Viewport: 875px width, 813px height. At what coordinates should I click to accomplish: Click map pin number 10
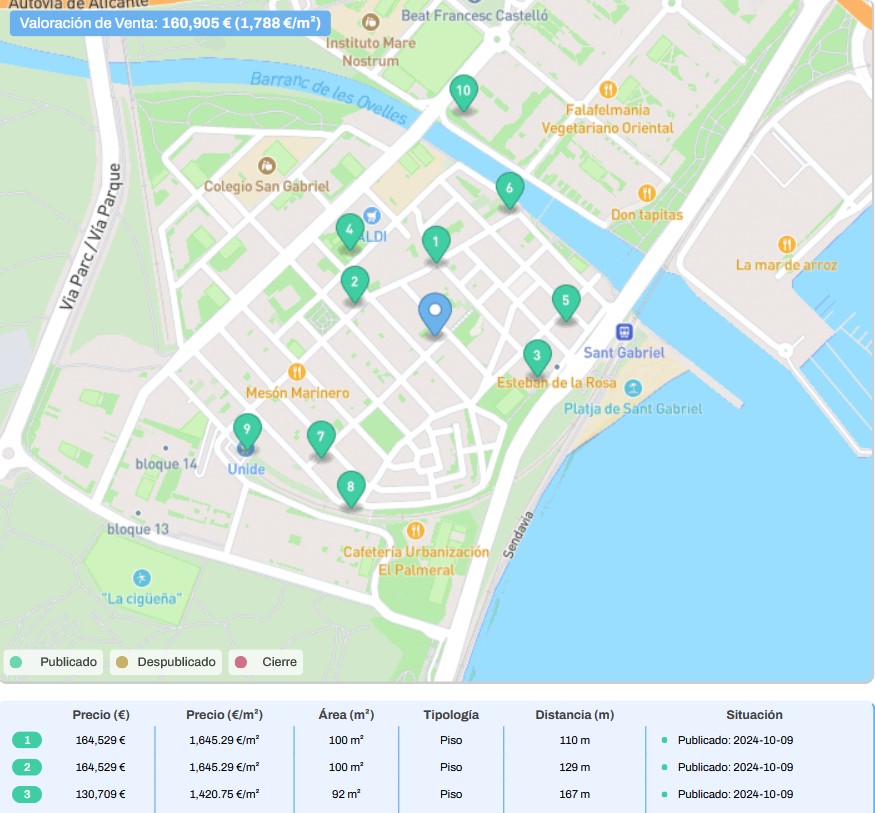pos(462,92)
